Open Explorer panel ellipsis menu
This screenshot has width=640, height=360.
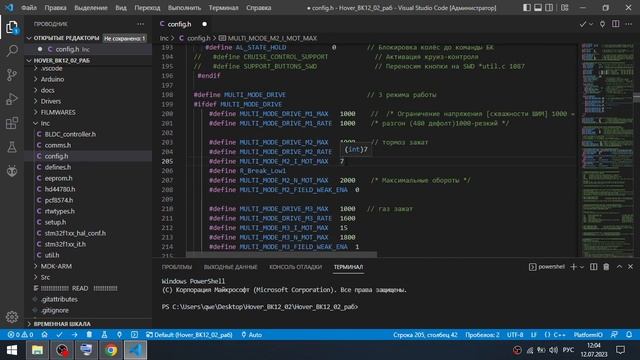pos(140,24)
